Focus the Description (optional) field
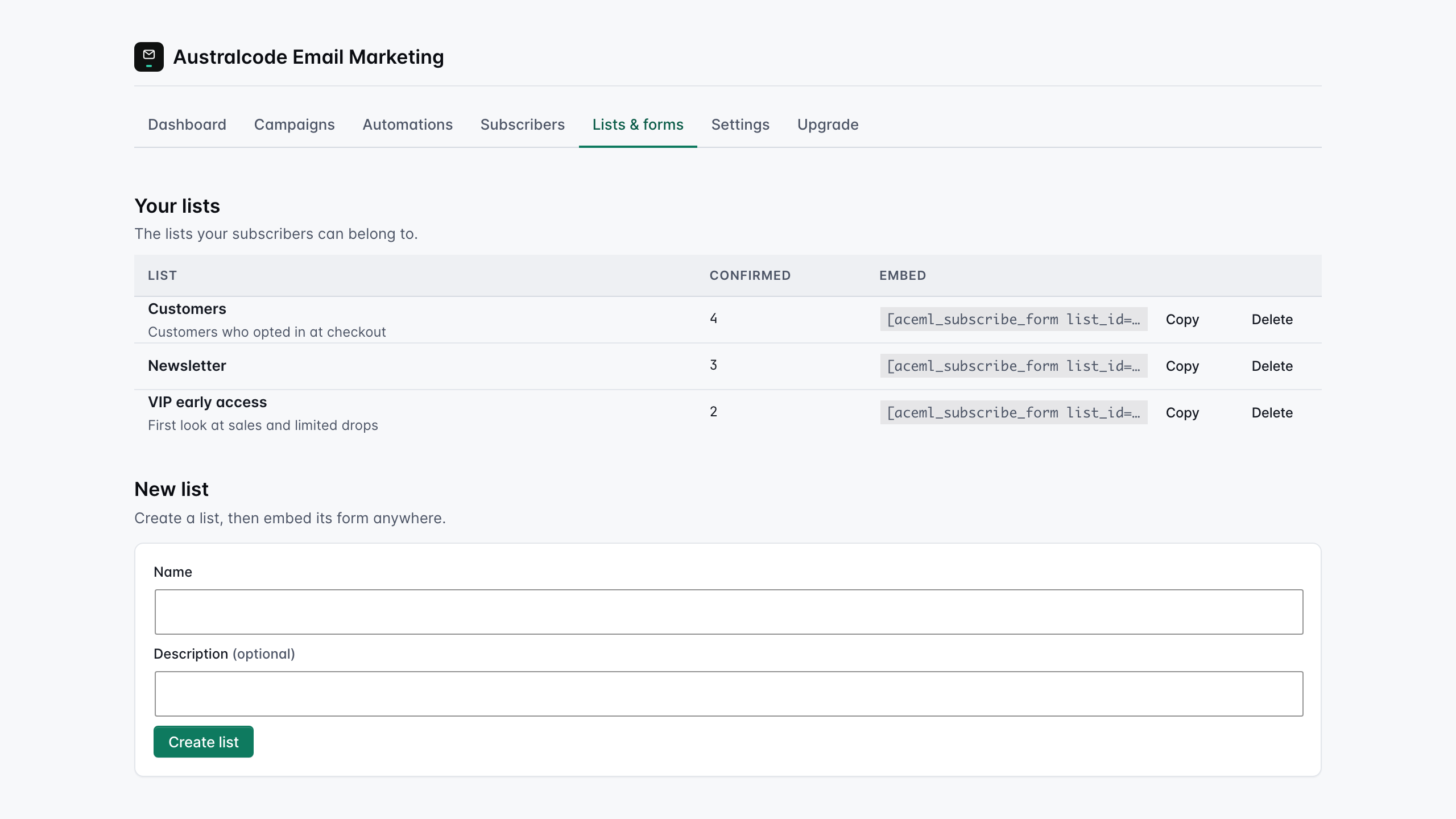Screen dimensions: 1456x819 (729, 694)
